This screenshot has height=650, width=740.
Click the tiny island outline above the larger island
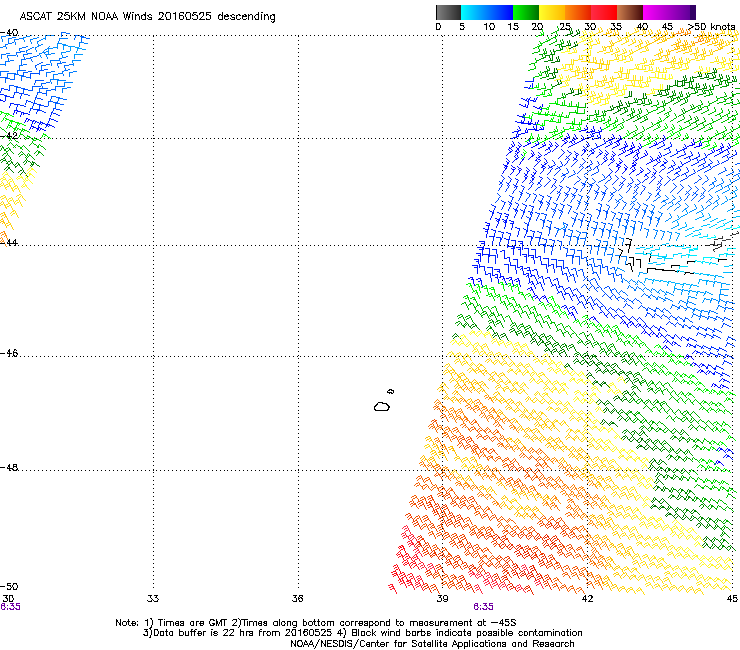point(391,391)
